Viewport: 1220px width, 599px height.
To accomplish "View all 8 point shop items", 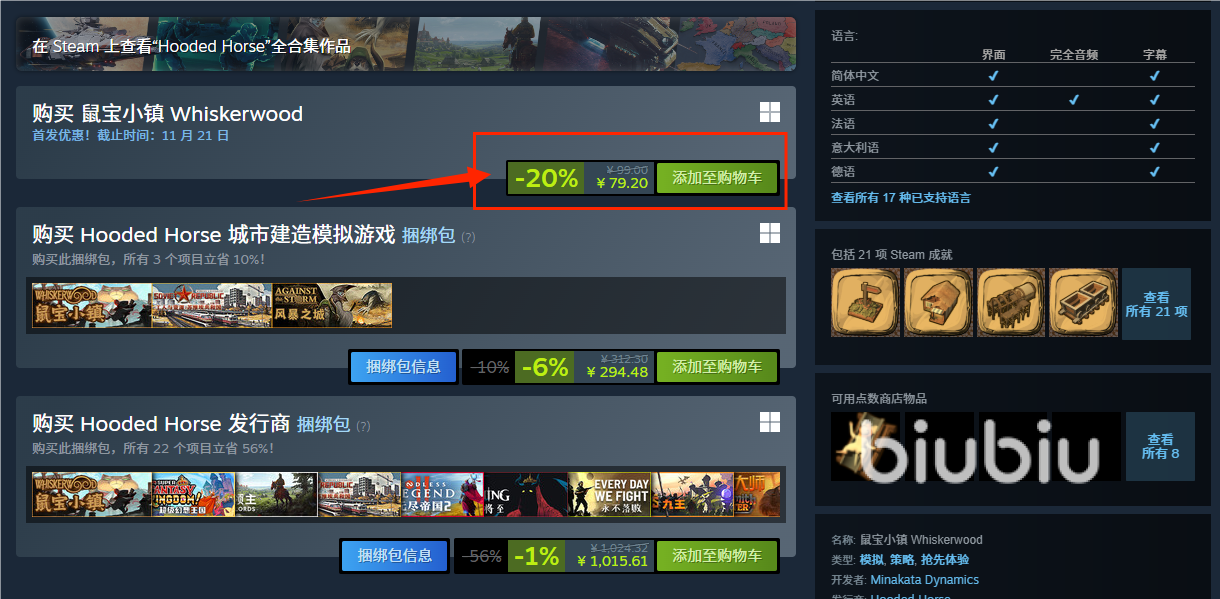I will point(1160,446).
